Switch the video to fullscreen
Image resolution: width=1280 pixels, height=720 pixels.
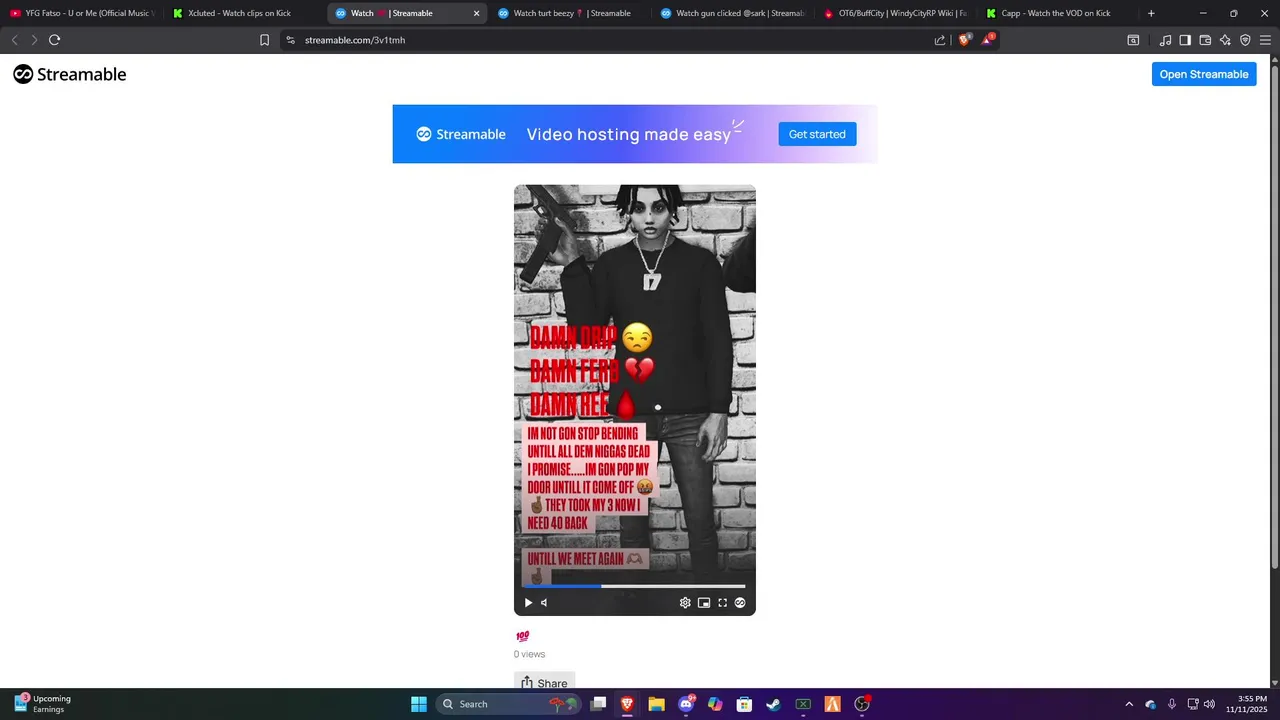pyautogui.click(x=723, y=602)
